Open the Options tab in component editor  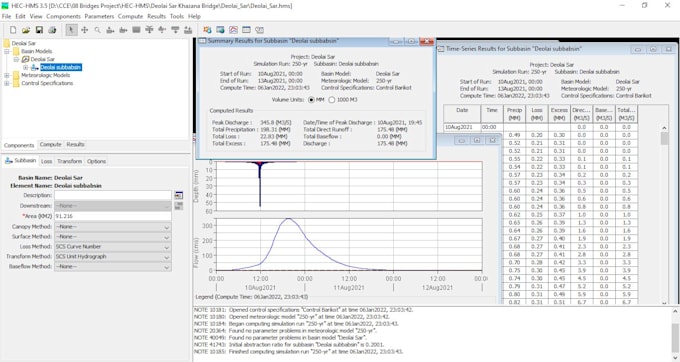pyautogui.click(x=96, y=161)
